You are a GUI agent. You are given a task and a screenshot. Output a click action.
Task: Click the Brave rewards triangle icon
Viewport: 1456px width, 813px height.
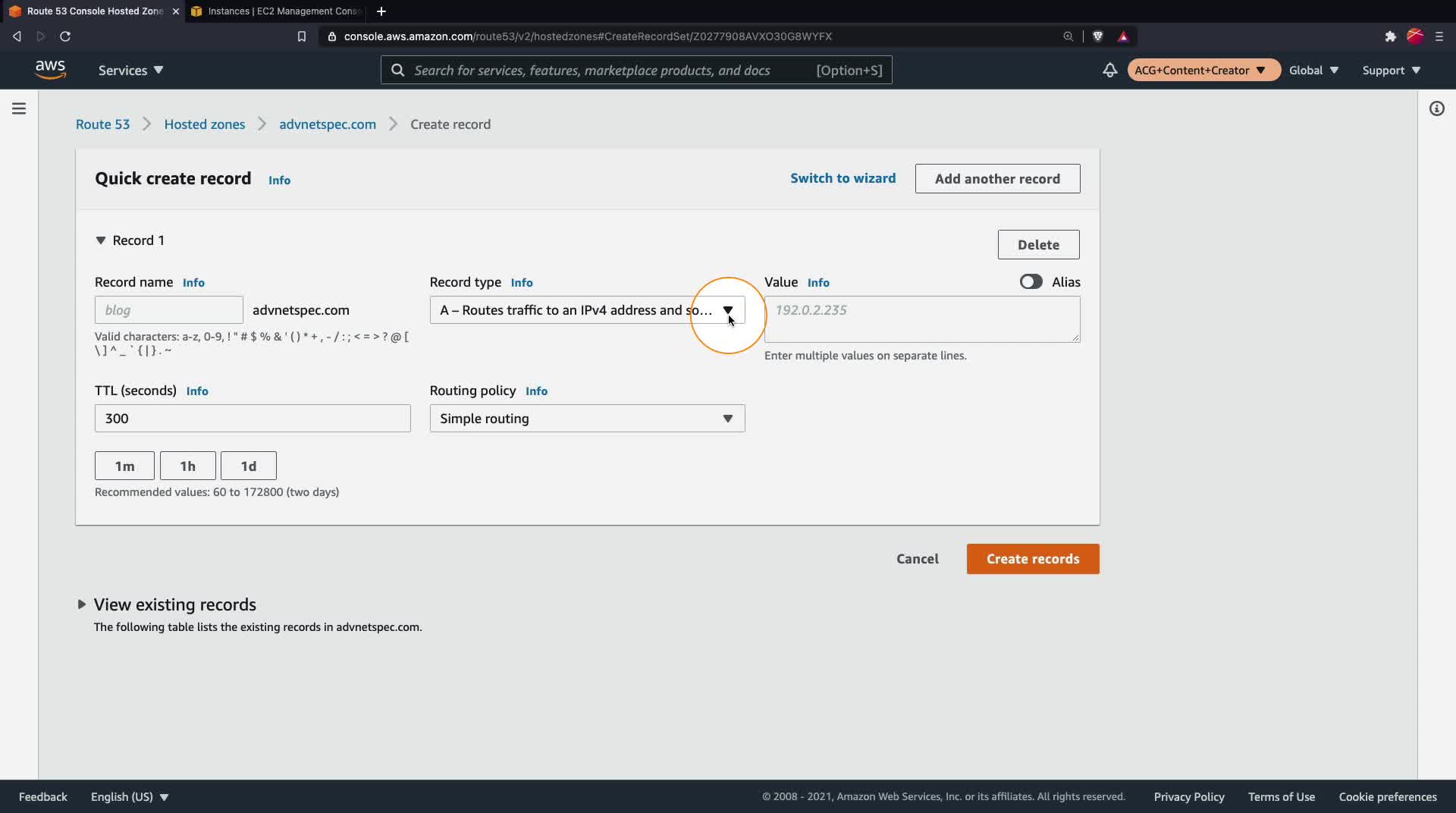point(1123,36)
